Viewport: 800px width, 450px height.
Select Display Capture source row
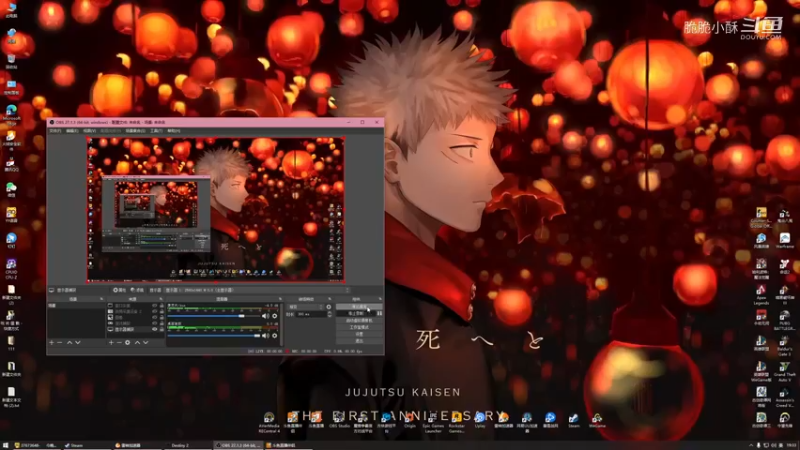(136, 329)
